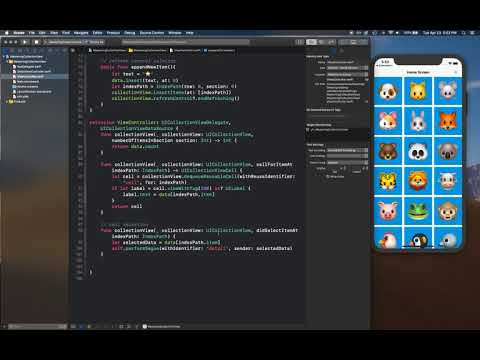The image size is (480, 360).
Task: Collapse the yellow group folder in navigator
Action: [x=7, y=62]
